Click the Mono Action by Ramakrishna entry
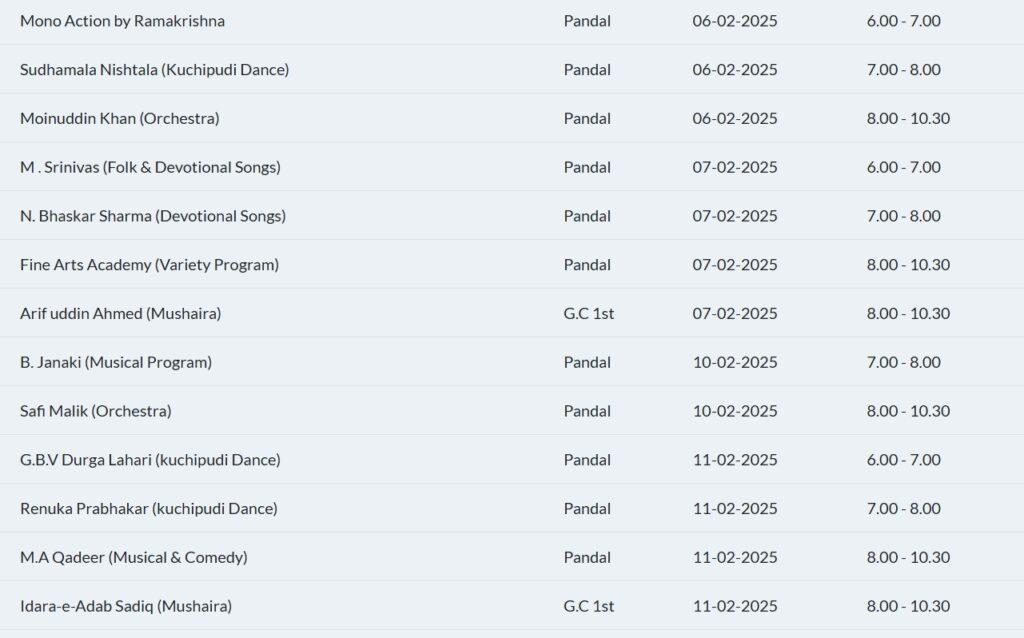 click(122, 21)
